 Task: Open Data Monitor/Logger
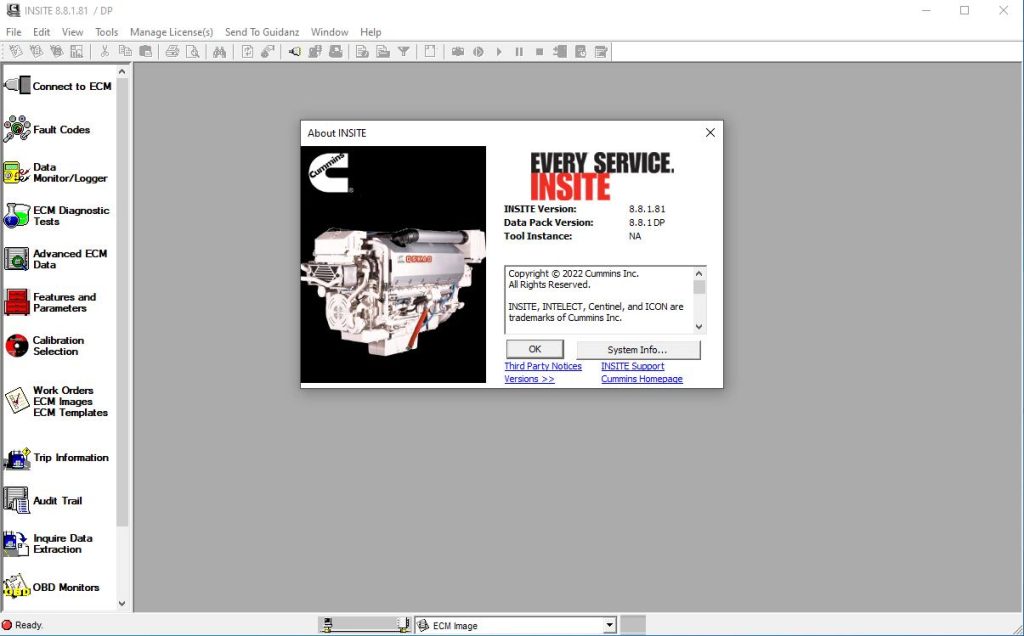point(60,170)
